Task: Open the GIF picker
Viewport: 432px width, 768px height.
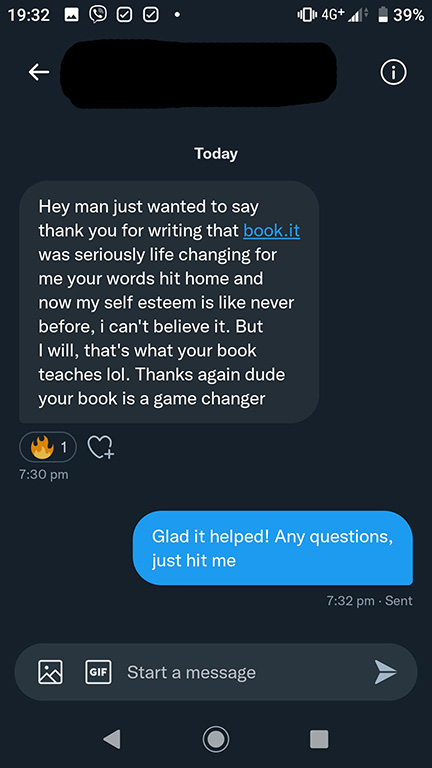Action: pos(98,672)
